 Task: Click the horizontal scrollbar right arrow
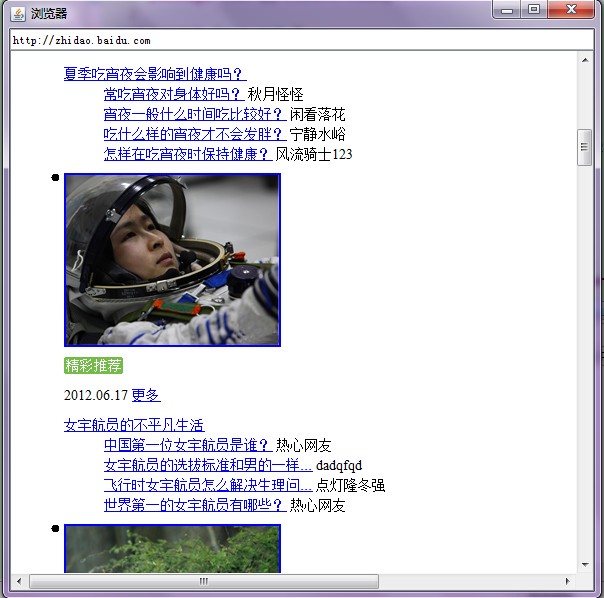[x=567, y=581]
